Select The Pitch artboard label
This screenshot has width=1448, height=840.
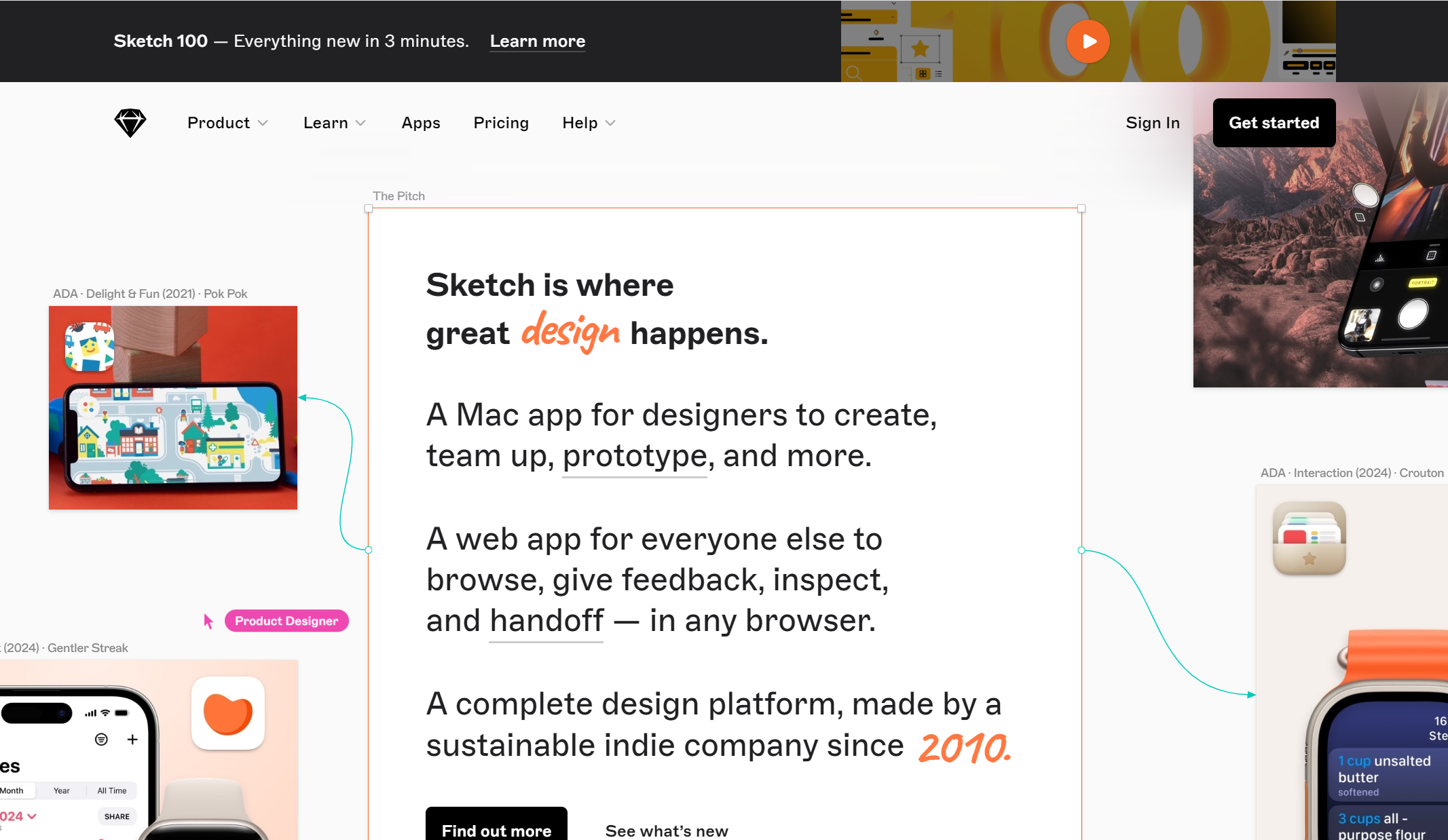tap(398, 196)
